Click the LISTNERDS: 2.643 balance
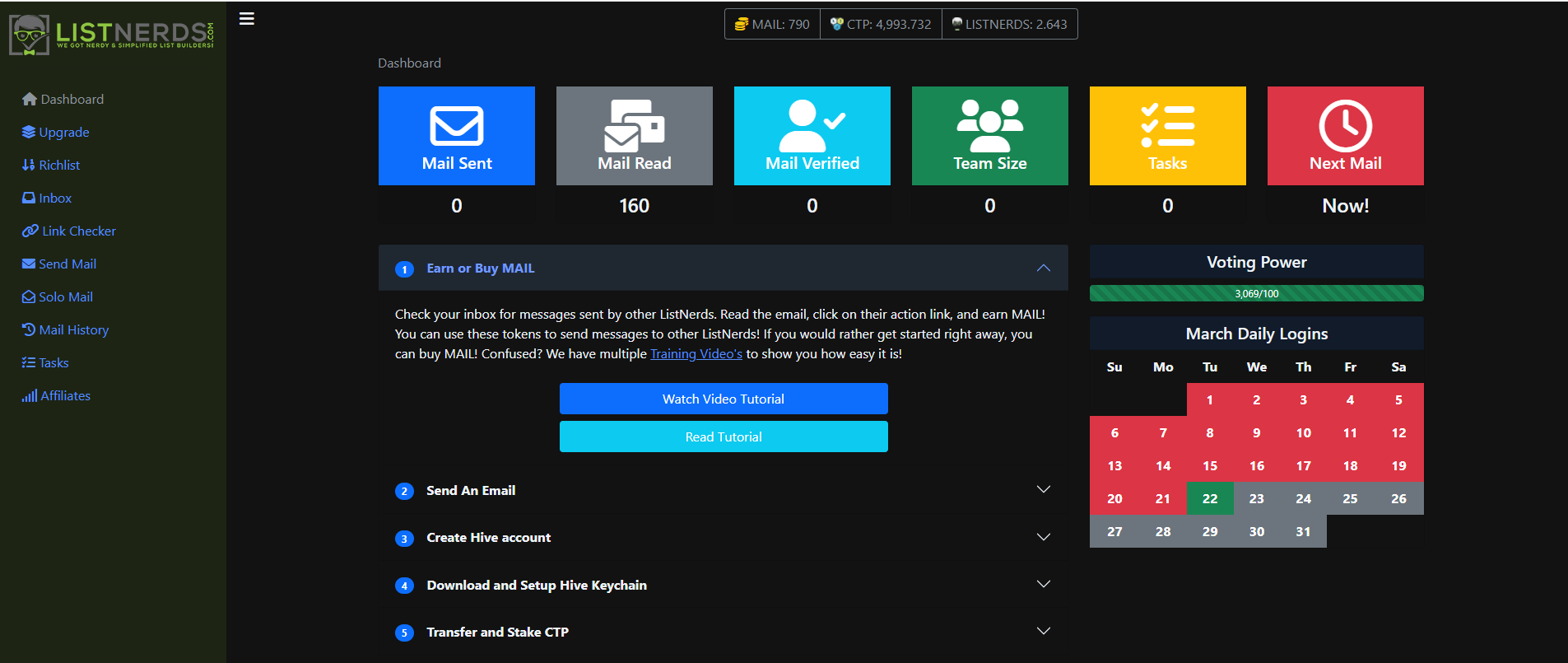This screenshot has width=1568, height=663. tap(1009, 24)
